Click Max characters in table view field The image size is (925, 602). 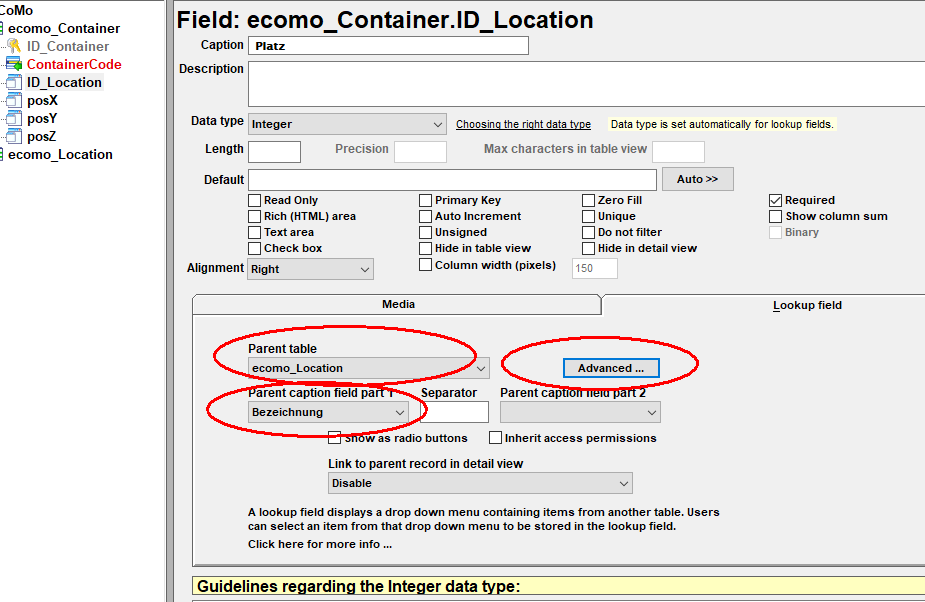[678, 152]
